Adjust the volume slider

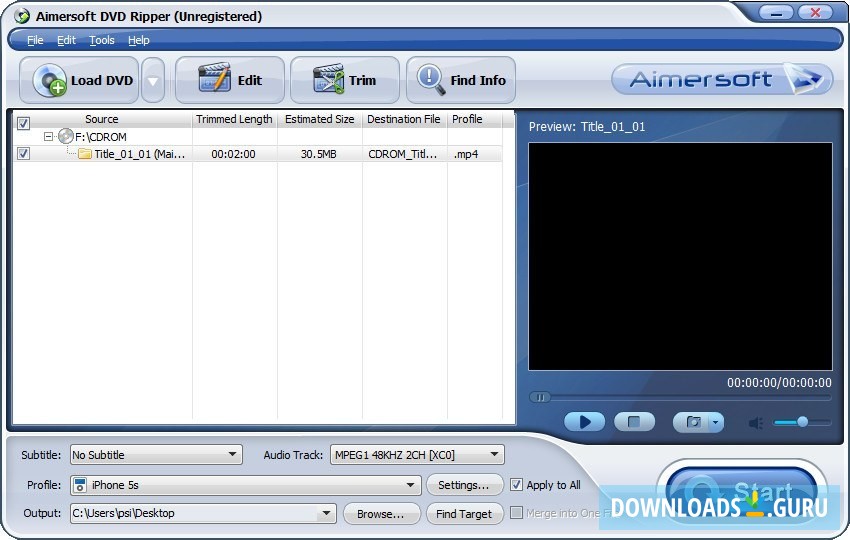tap(802, 422)
